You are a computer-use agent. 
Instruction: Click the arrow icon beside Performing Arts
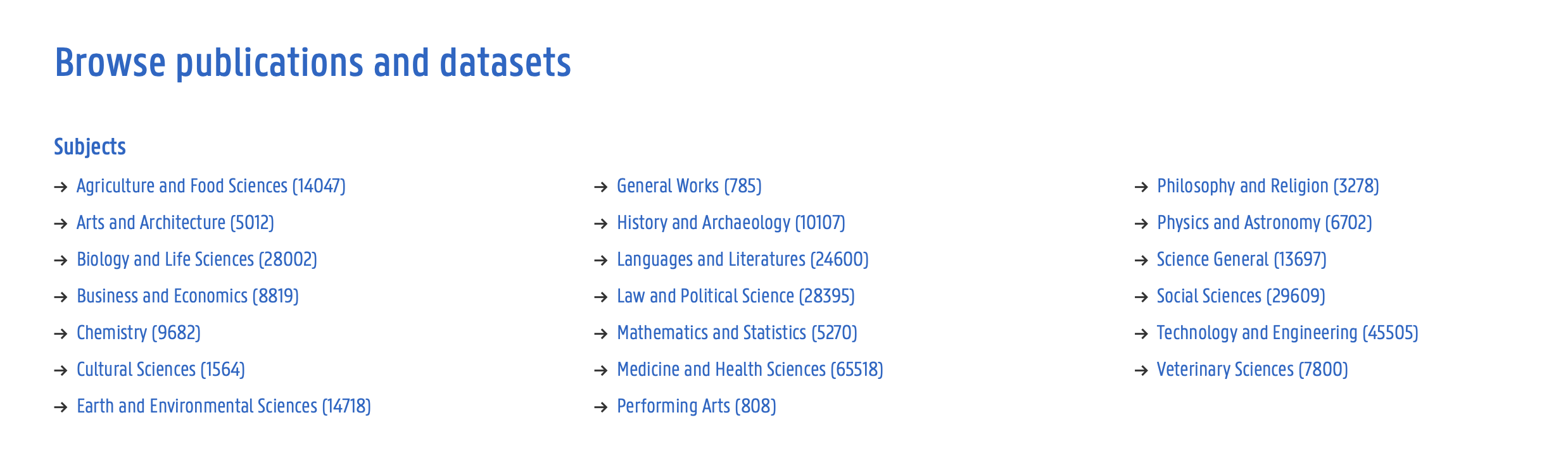pyautogui.click(x=600, y=406)
